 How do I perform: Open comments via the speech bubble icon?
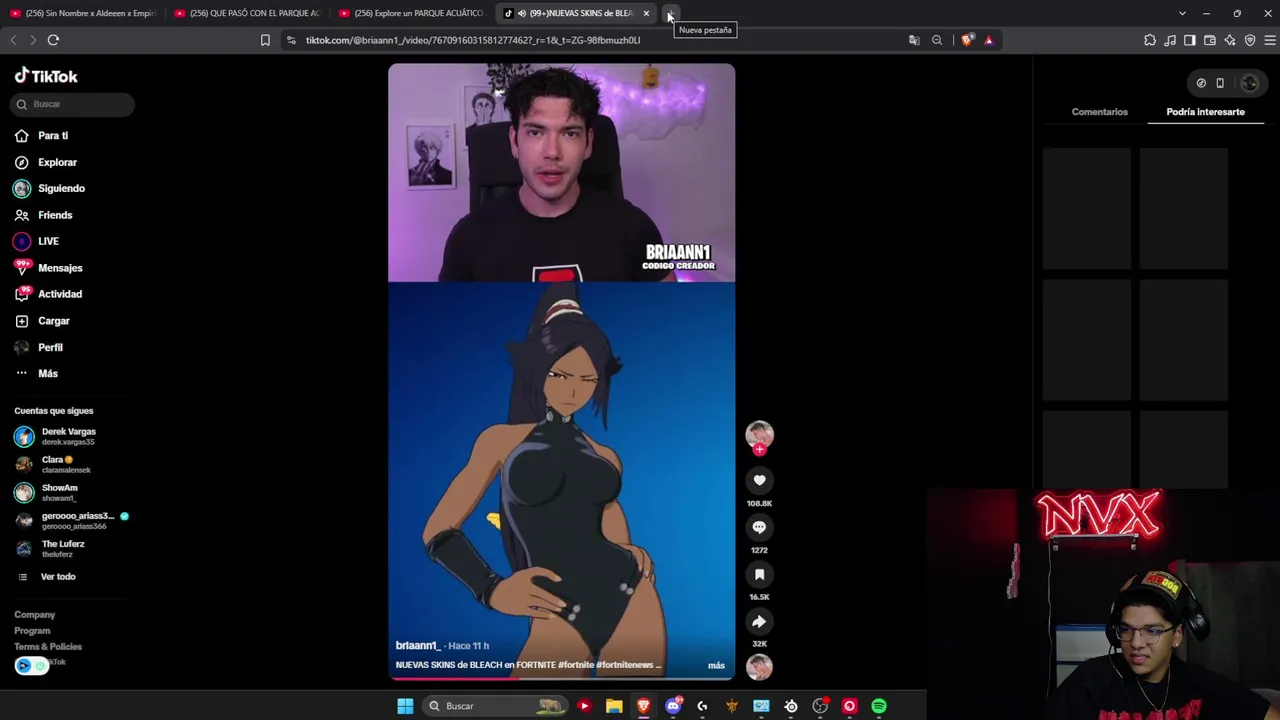[x=759, y=527]
